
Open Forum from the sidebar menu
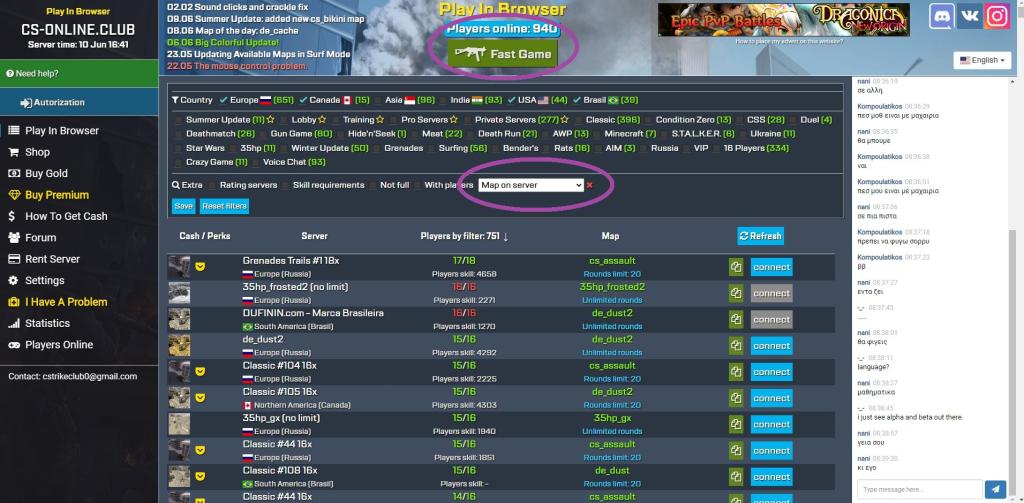(40, 238)
